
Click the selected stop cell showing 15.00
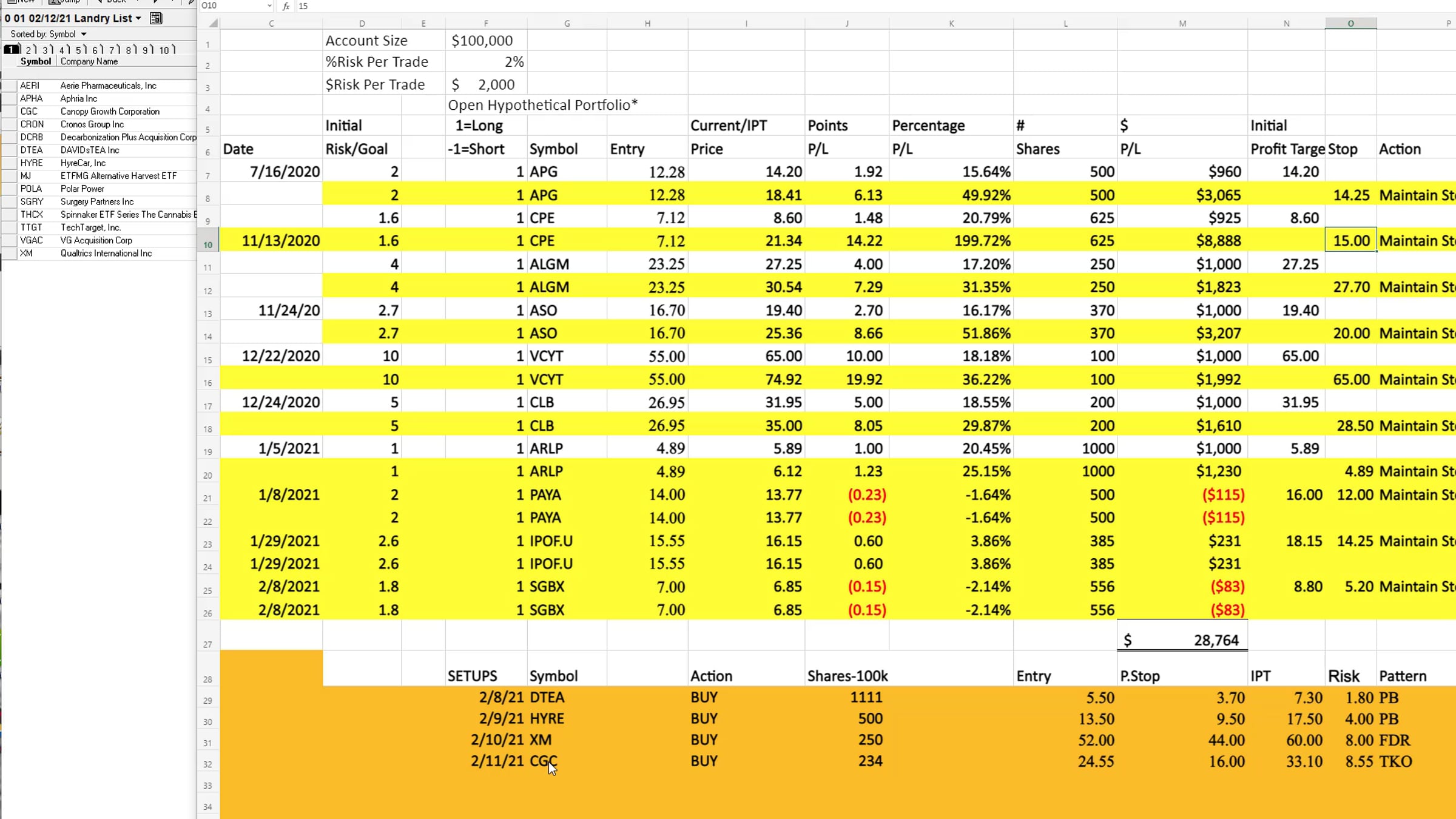[x=1351, y=241]
